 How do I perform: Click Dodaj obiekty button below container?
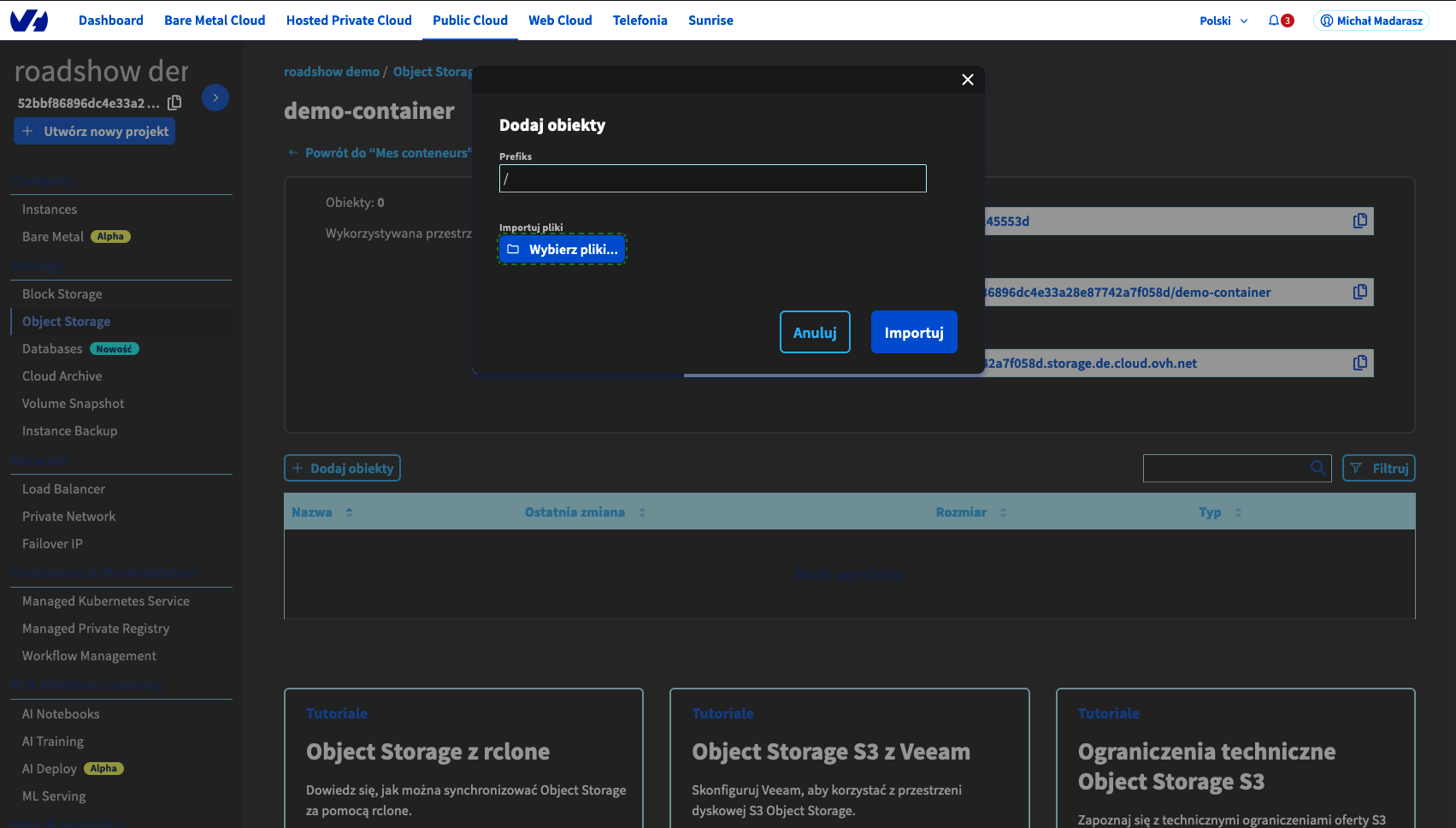tap(342, 468)
